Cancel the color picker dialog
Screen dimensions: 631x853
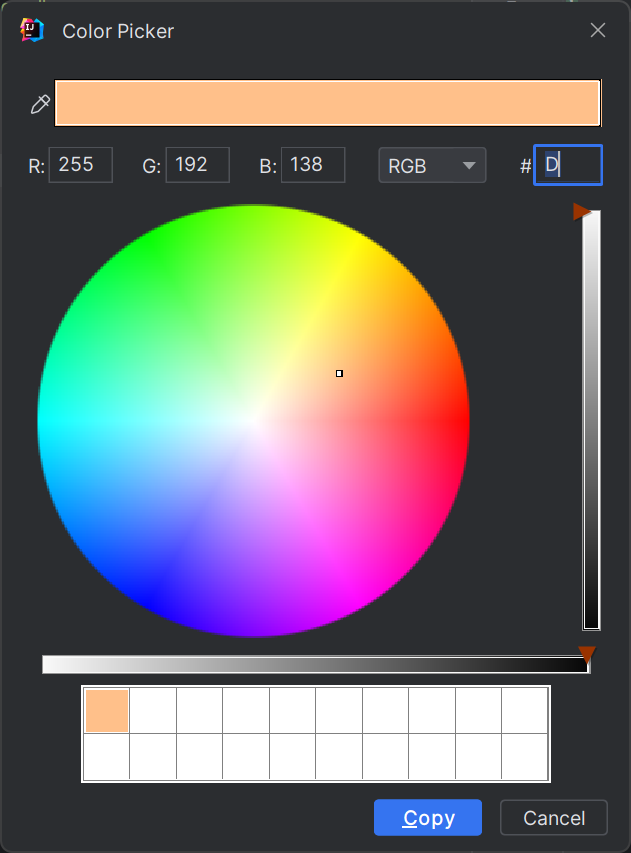pyautogui.click(x=554, y=818)
